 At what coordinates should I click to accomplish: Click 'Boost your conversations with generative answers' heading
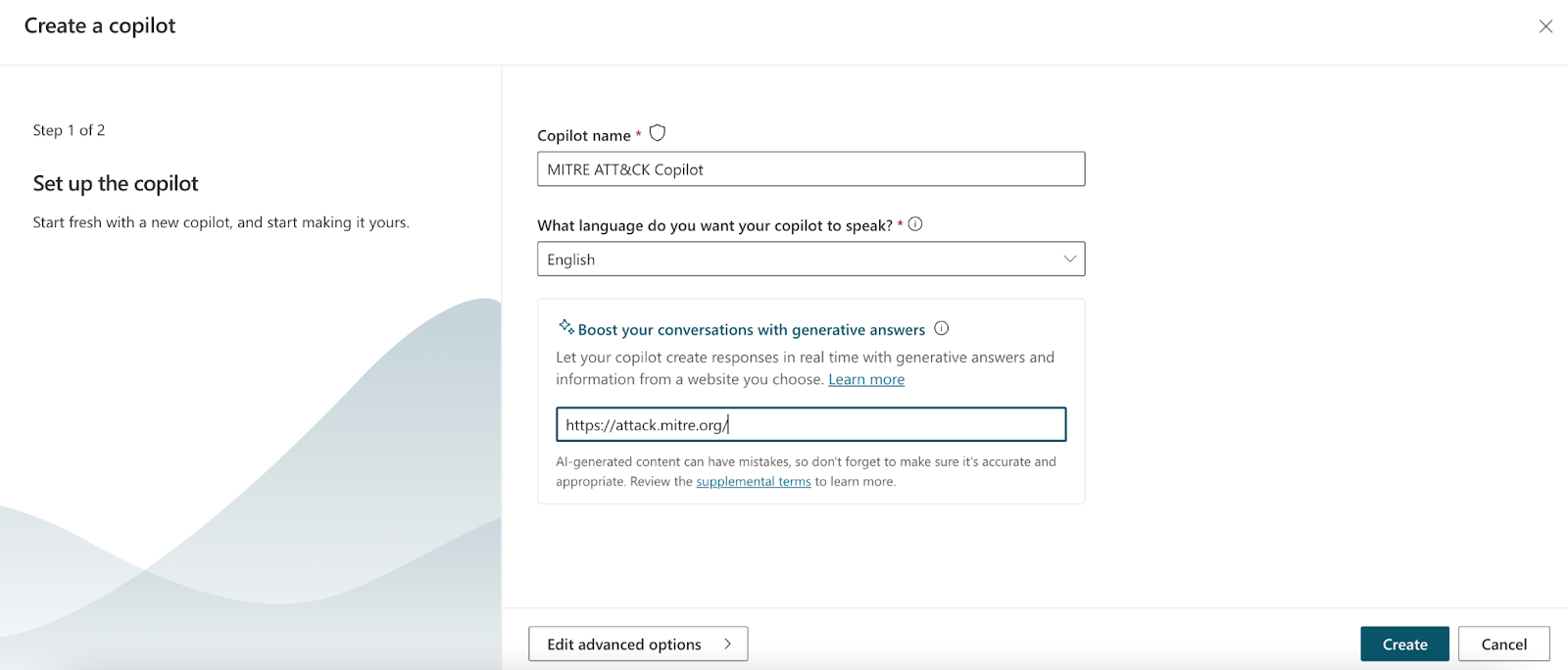point(752,329)
